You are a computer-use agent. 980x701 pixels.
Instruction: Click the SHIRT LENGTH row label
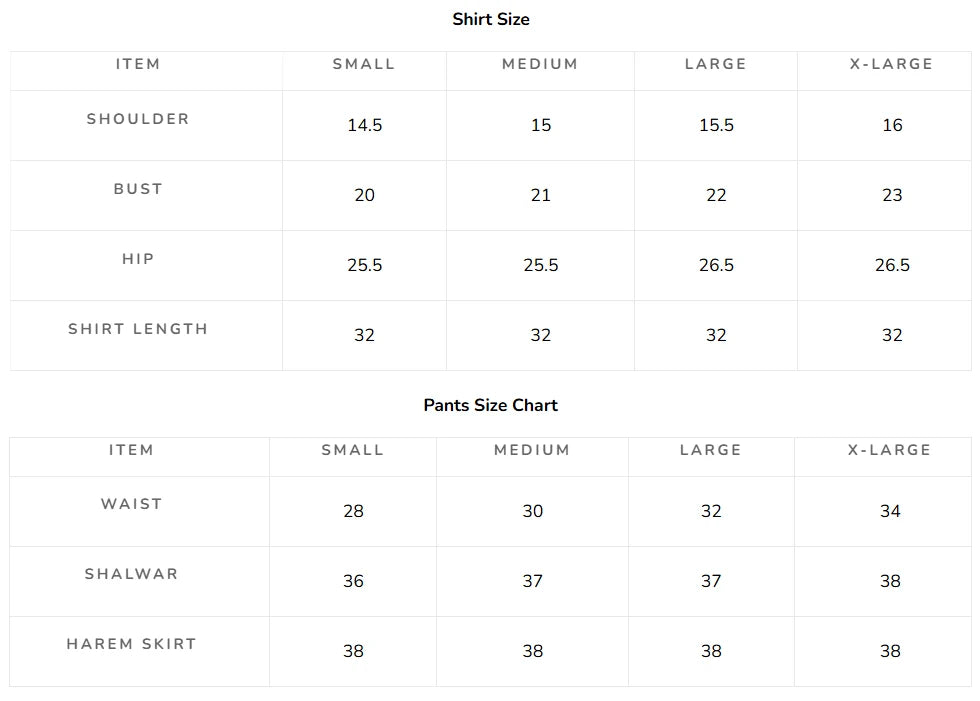coord(138,329)
